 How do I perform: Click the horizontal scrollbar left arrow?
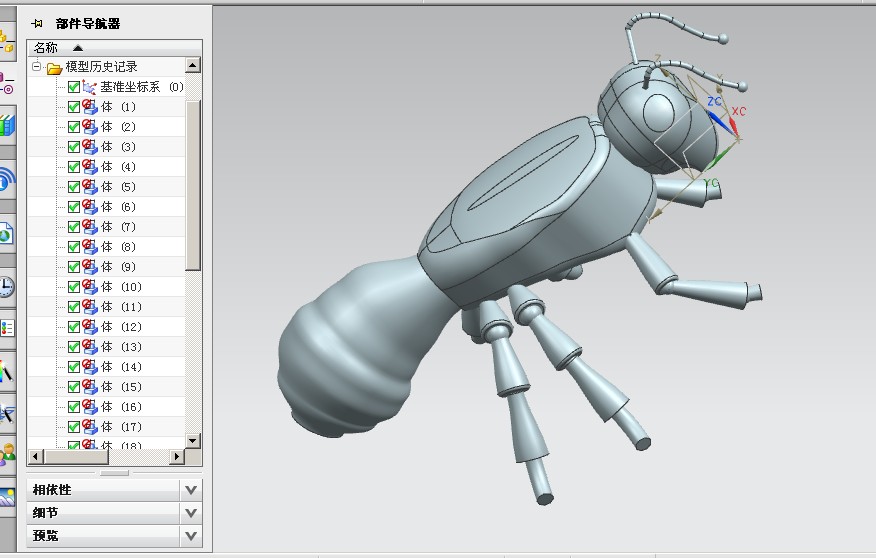[x=36, y=456]
